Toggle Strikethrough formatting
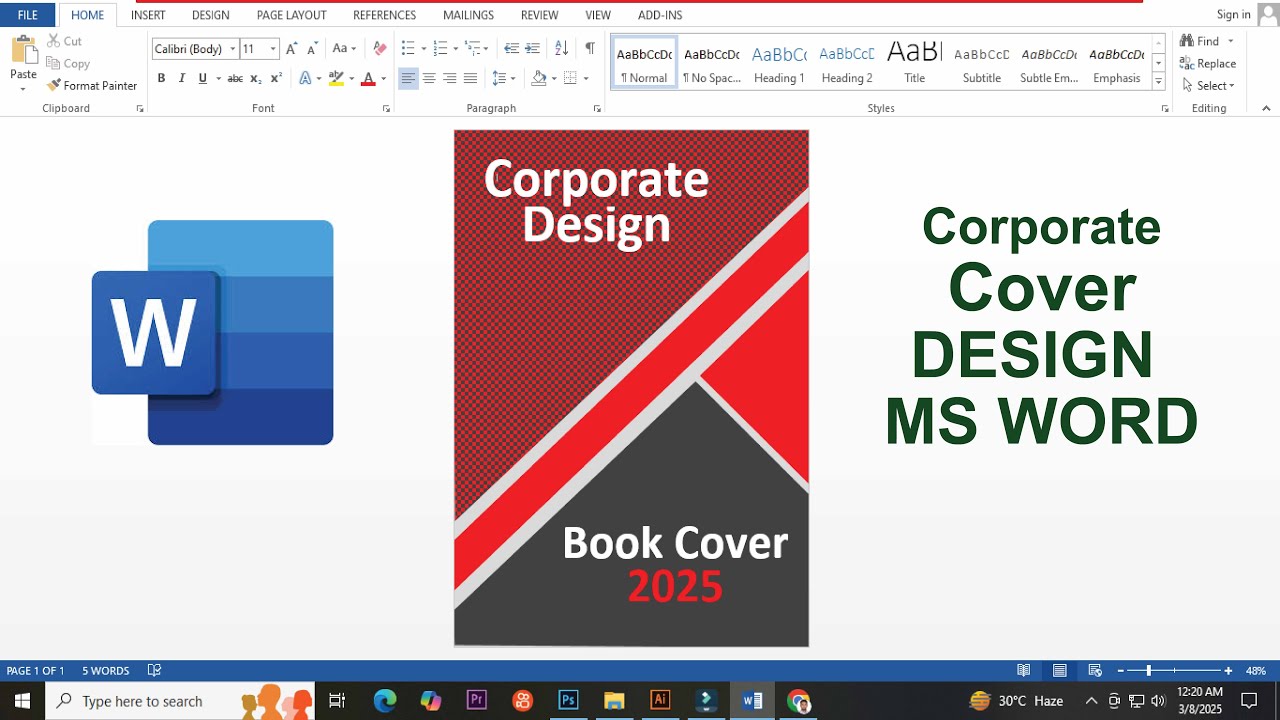1280x720 pixels. (x=235, y=78)
